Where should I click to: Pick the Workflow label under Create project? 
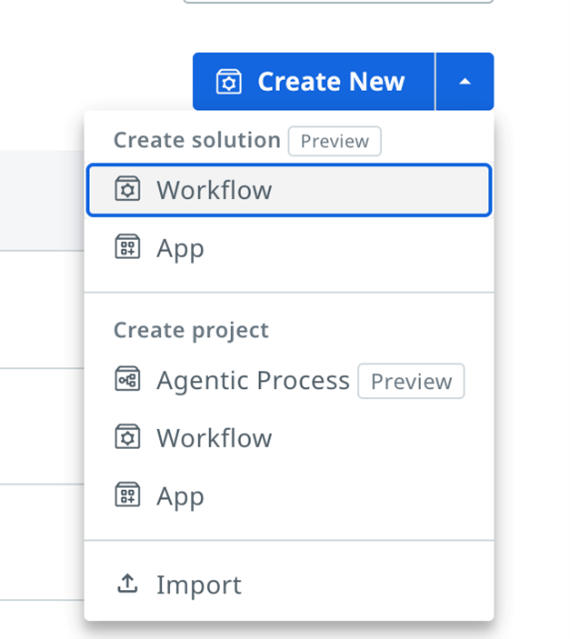click(x=214, y=438)
